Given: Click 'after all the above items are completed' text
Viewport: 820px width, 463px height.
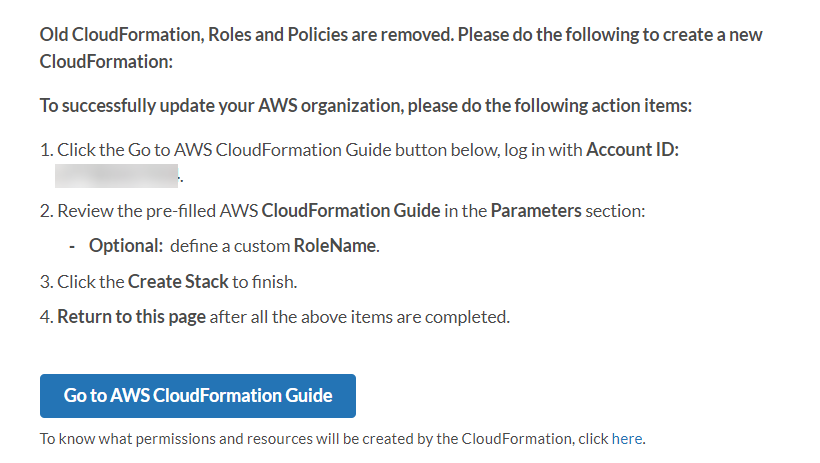Looking at the screenshot, I should [360, 317].
